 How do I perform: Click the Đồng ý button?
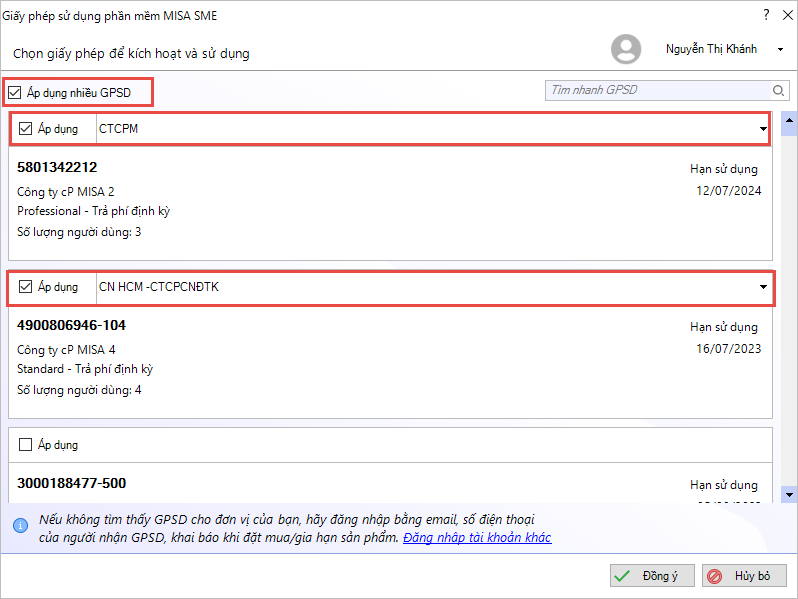651,576
